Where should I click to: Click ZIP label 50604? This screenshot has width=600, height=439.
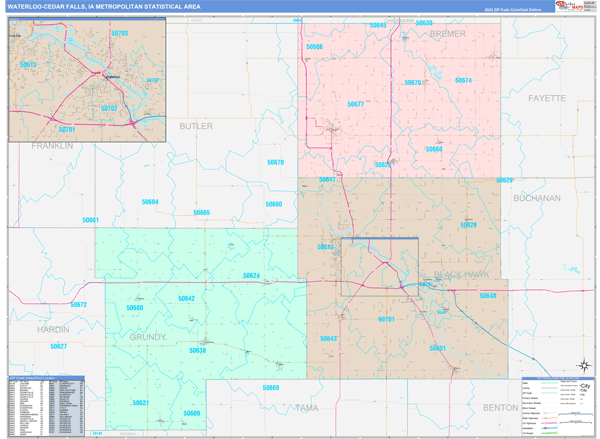(x=150, y=202)
